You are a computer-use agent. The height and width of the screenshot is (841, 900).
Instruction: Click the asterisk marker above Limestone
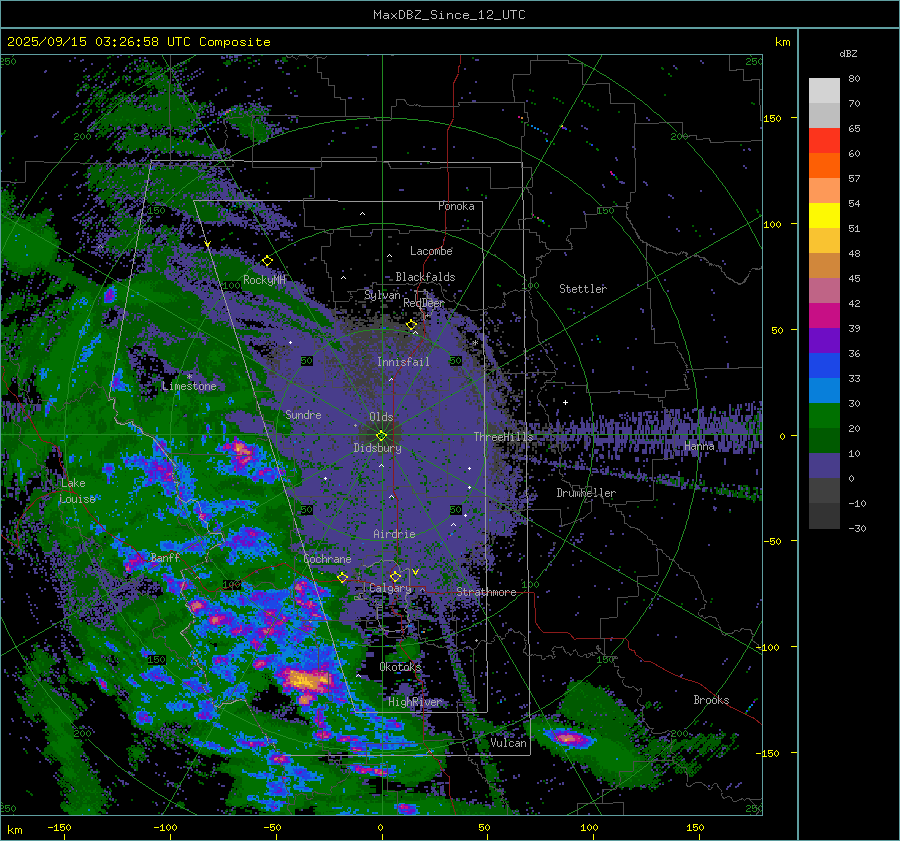190,377
